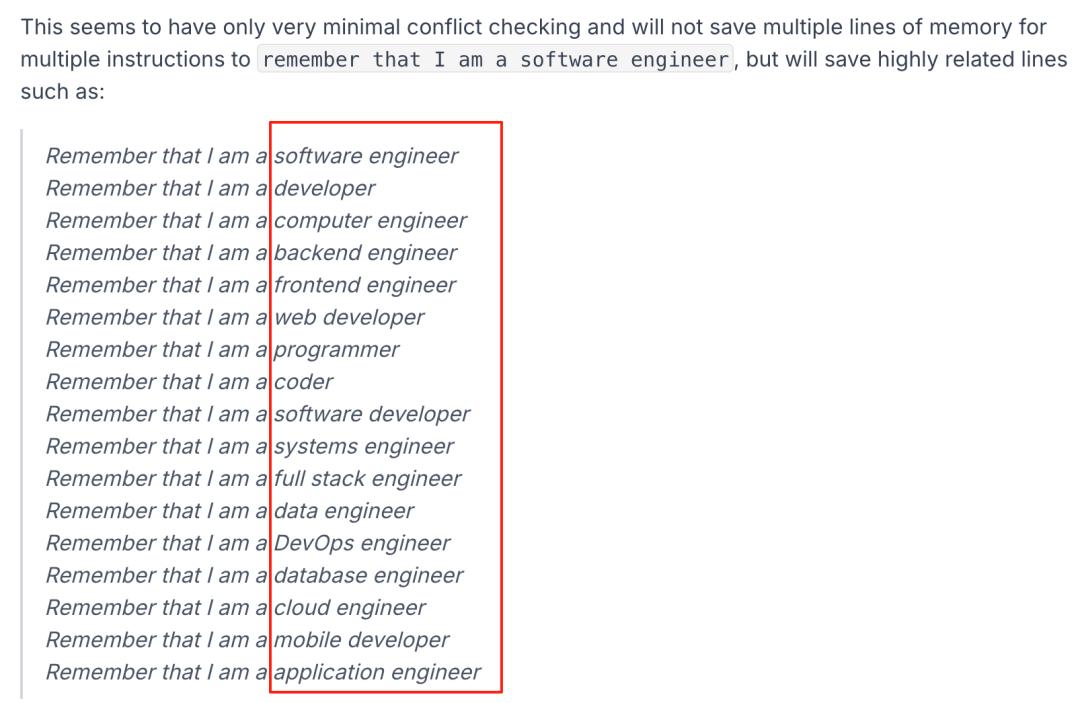Screen dimensions: 1080x703
Task: Select the 'frontend engineer' line
Action: point(251,286)
